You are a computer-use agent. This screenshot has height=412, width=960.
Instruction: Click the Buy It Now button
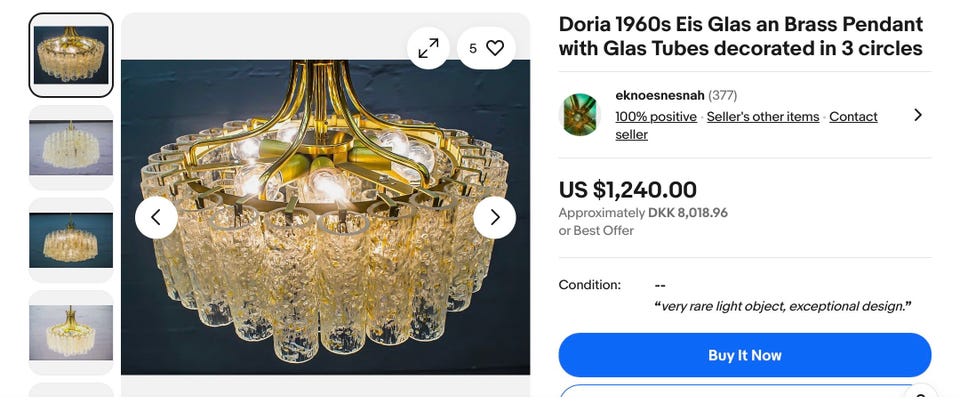(x=744, y=355)
